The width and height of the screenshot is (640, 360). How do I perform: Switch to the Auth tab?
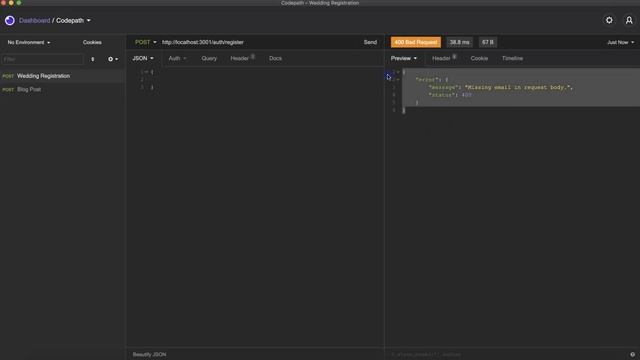pos(177,58)
